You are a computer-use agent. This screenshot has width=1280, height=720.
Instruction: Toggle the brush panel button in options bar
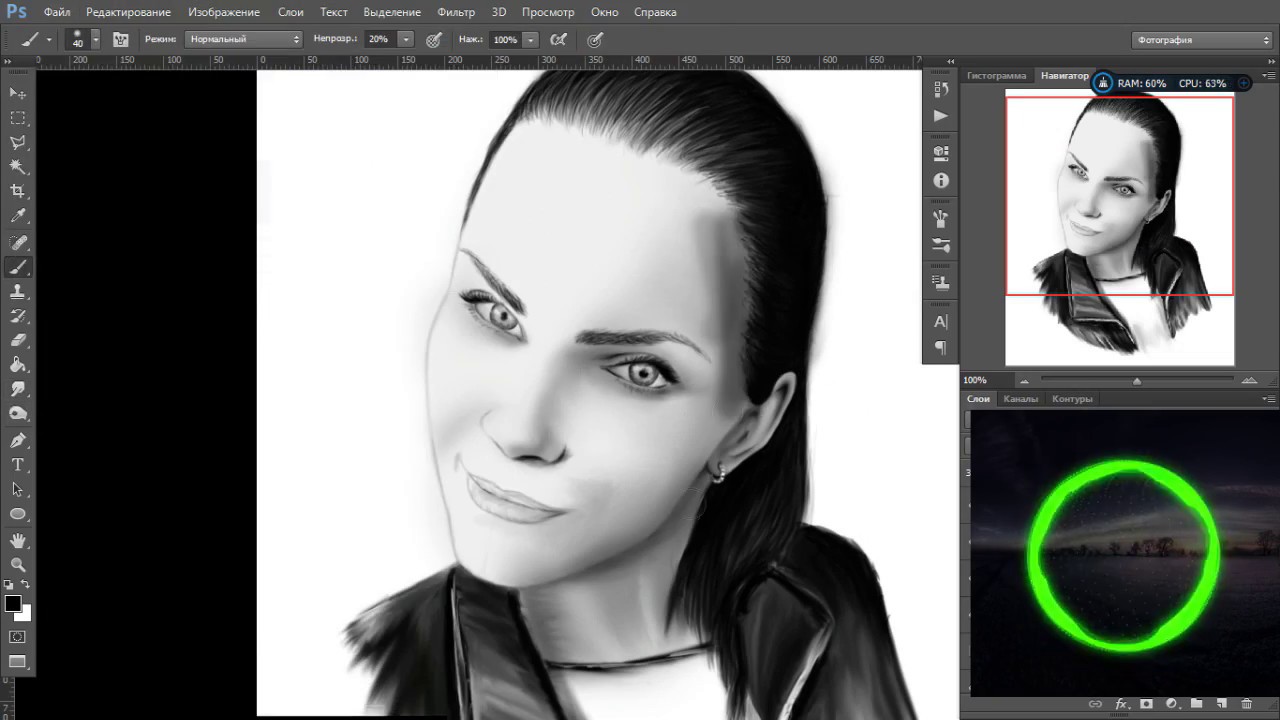(121, 40)
